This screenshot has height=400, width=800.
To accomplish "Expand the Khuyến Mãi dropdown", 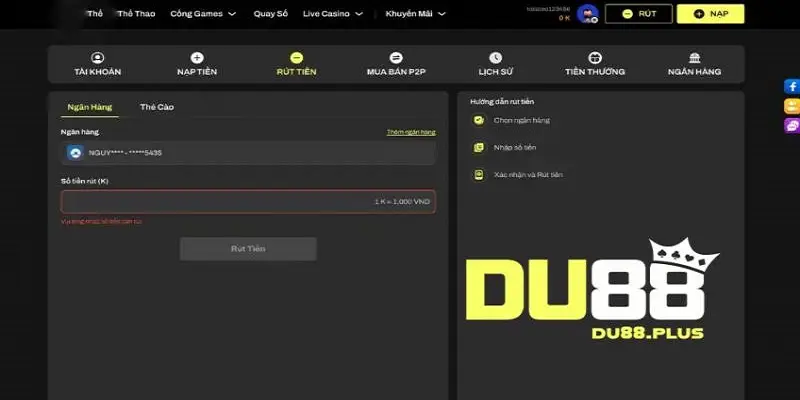I will (412, 14).
